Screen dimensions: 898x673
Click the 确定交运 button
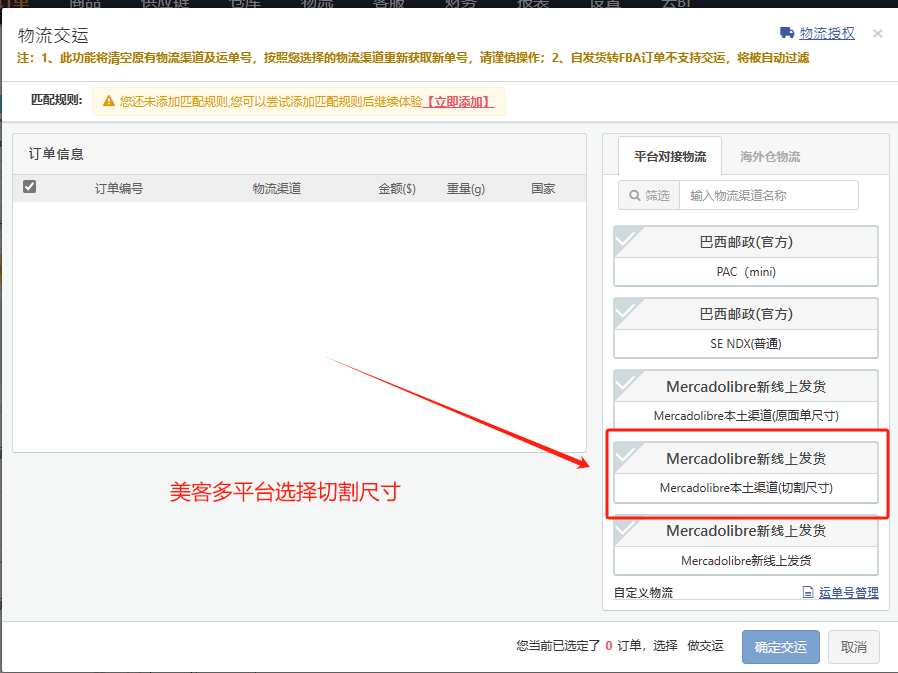point(781,647)
